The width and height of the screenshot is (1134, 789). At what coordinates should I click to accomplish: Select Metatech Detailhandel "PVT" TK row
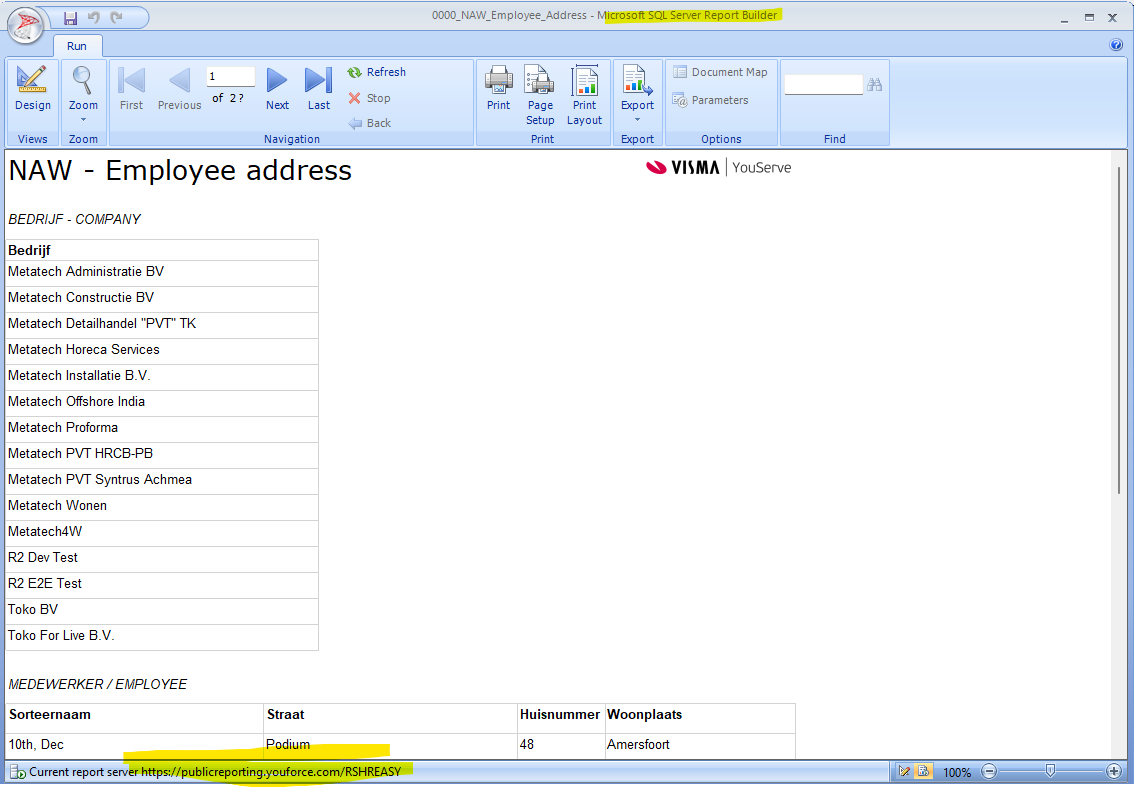tap(162, 324)
